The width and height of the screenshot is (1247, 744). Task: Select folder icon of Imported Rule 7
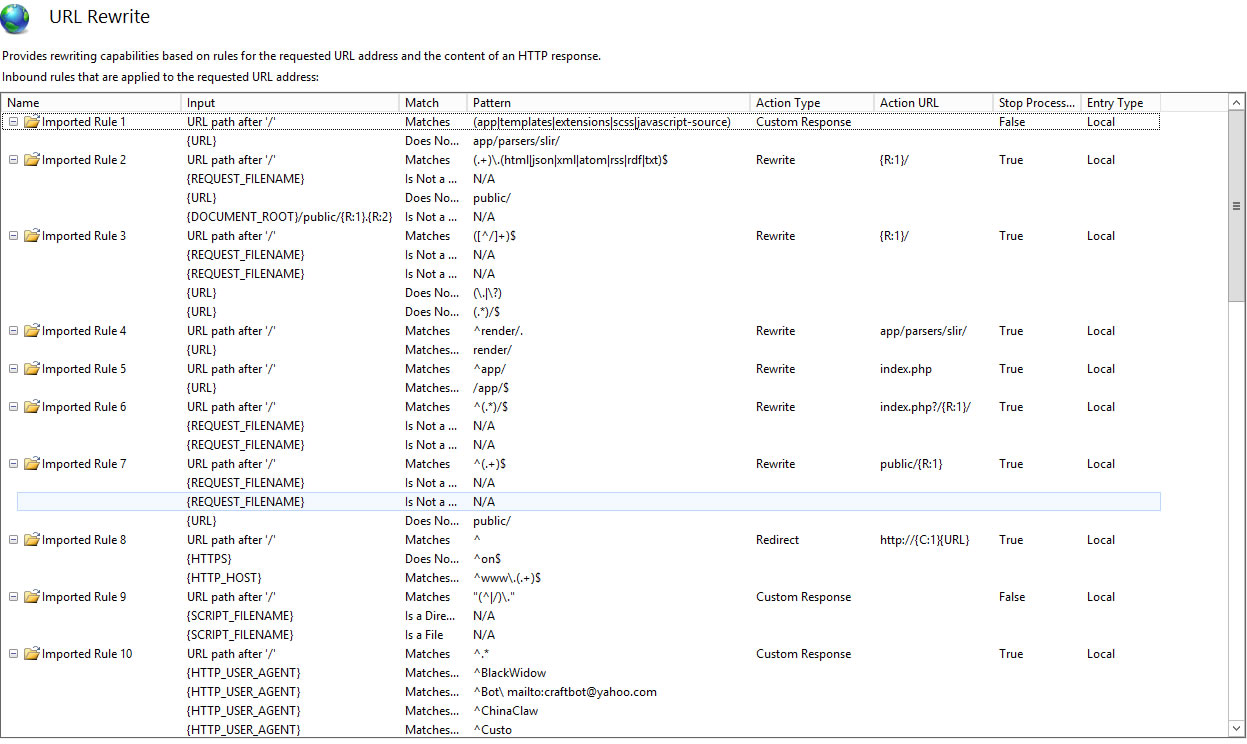pos(32,464)
